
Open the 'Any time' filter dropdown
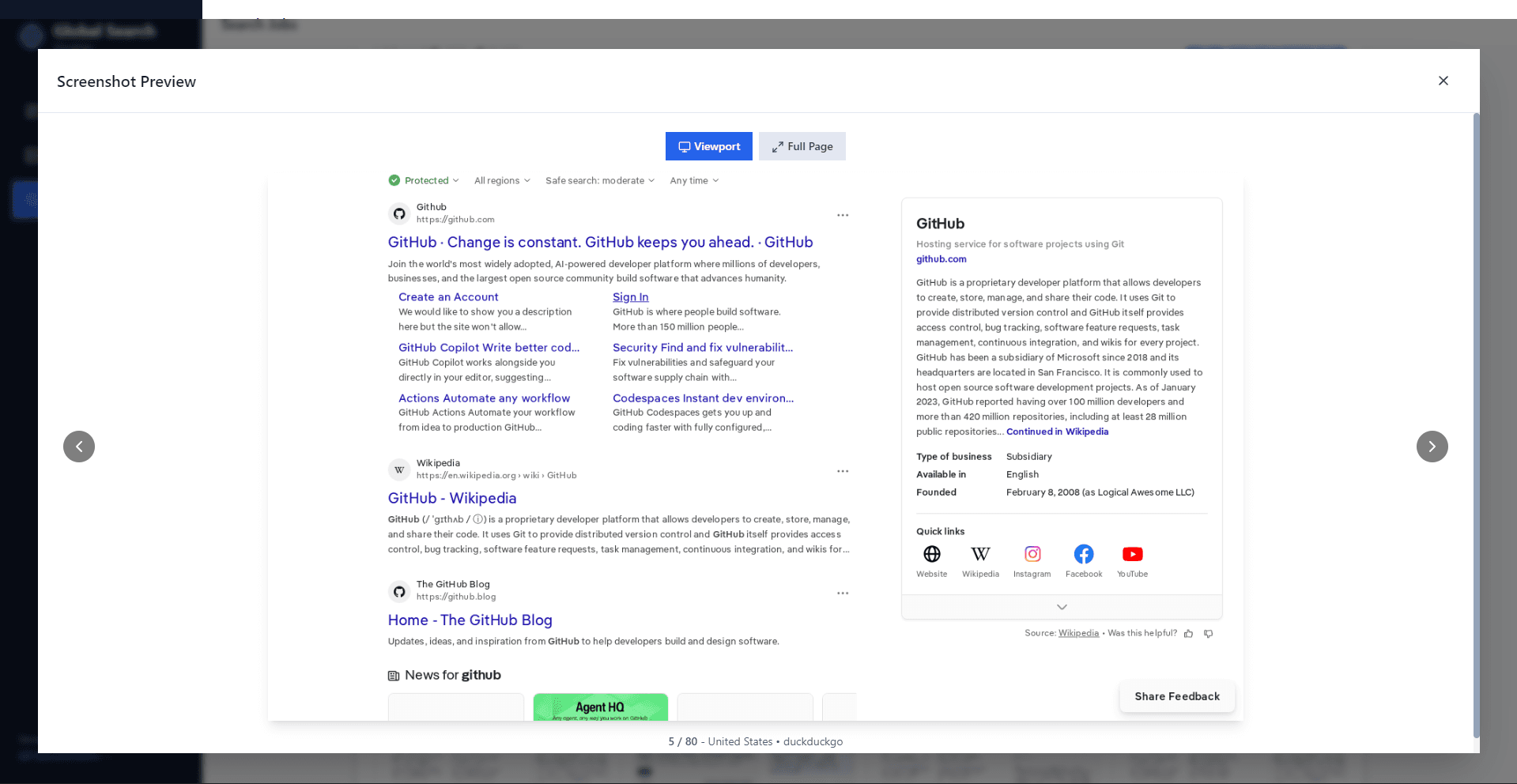(x=693, y=180)
